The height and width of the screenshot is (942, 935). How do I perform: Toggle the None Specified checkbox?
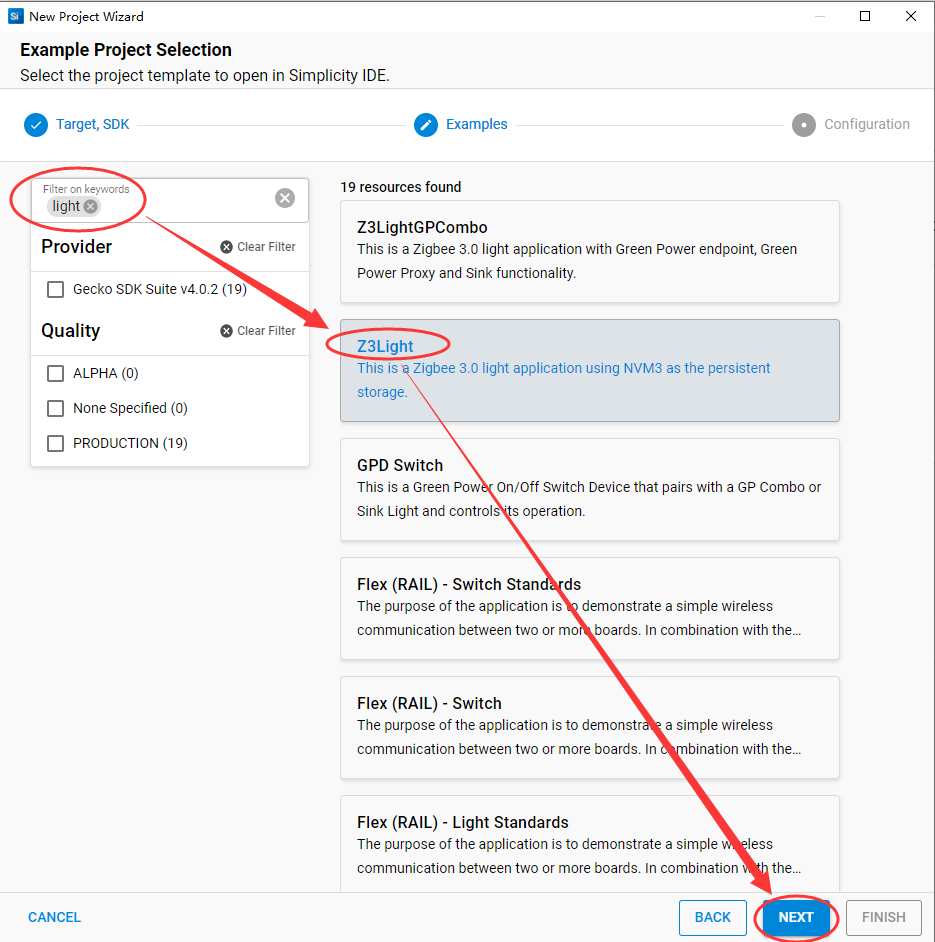pyautogui.click(x=55, y=409)
